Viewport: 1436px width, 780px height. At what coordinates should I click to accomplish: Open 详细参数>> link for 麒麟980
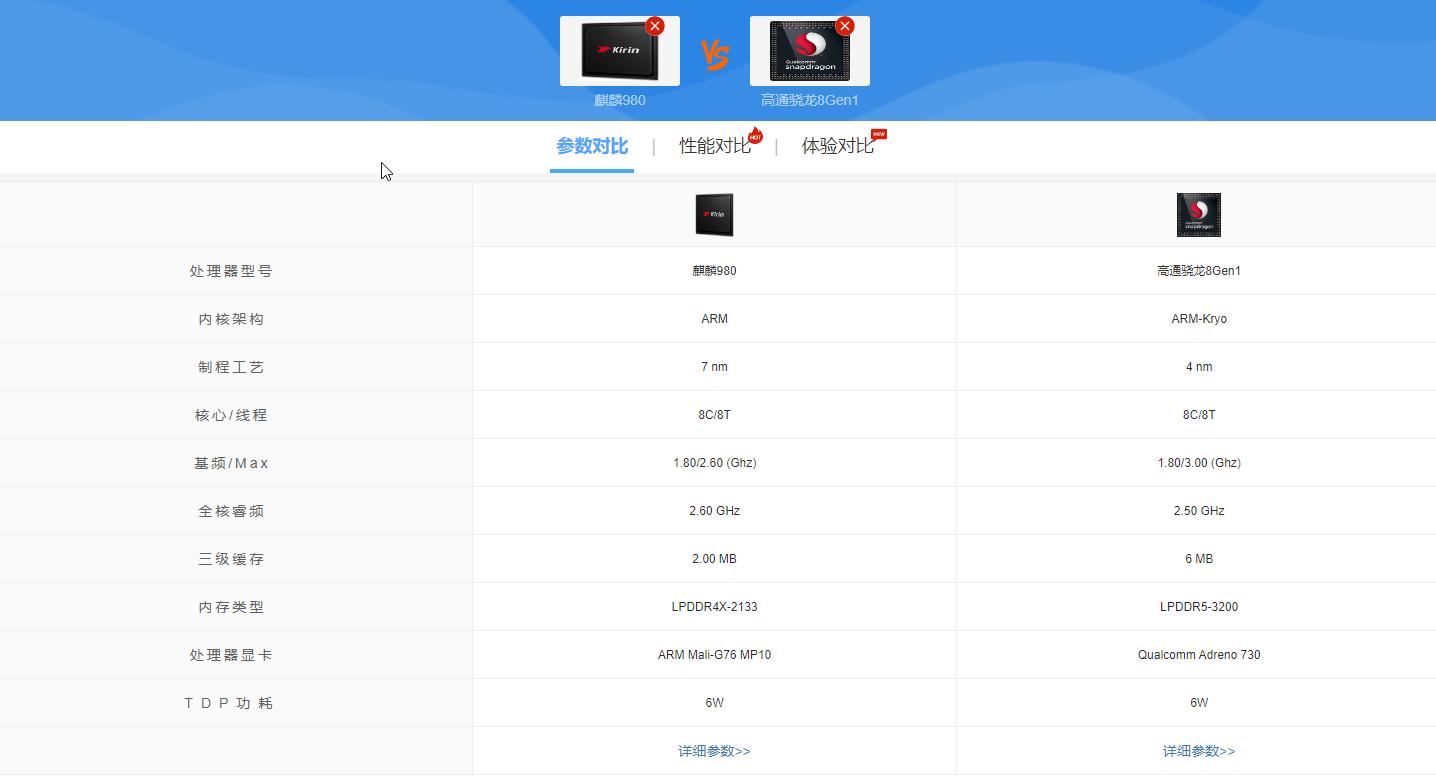tap(714, 751)
